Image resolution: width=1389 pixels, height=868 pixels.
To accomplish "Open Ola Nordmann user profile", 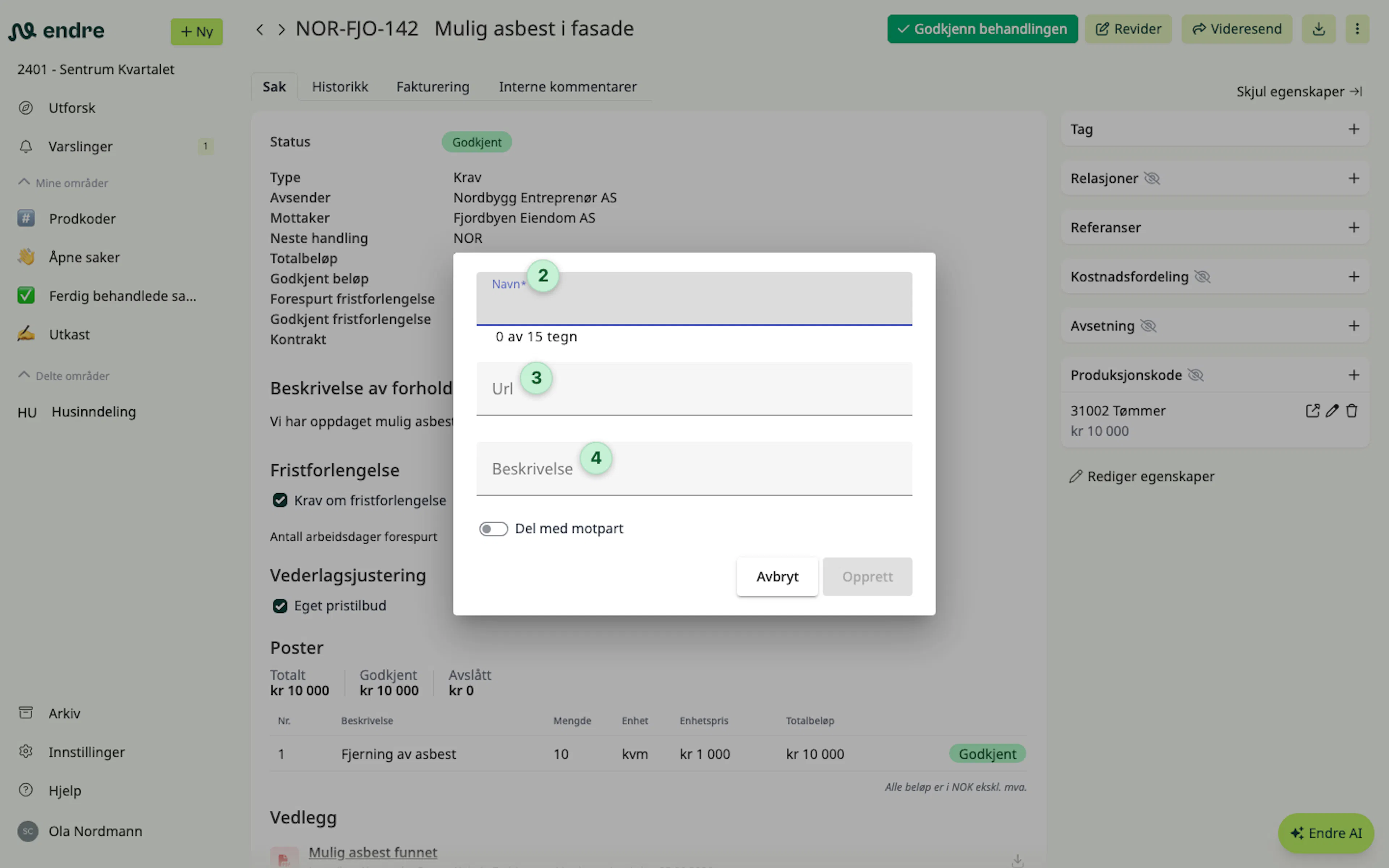I will (x=95, y=831).
